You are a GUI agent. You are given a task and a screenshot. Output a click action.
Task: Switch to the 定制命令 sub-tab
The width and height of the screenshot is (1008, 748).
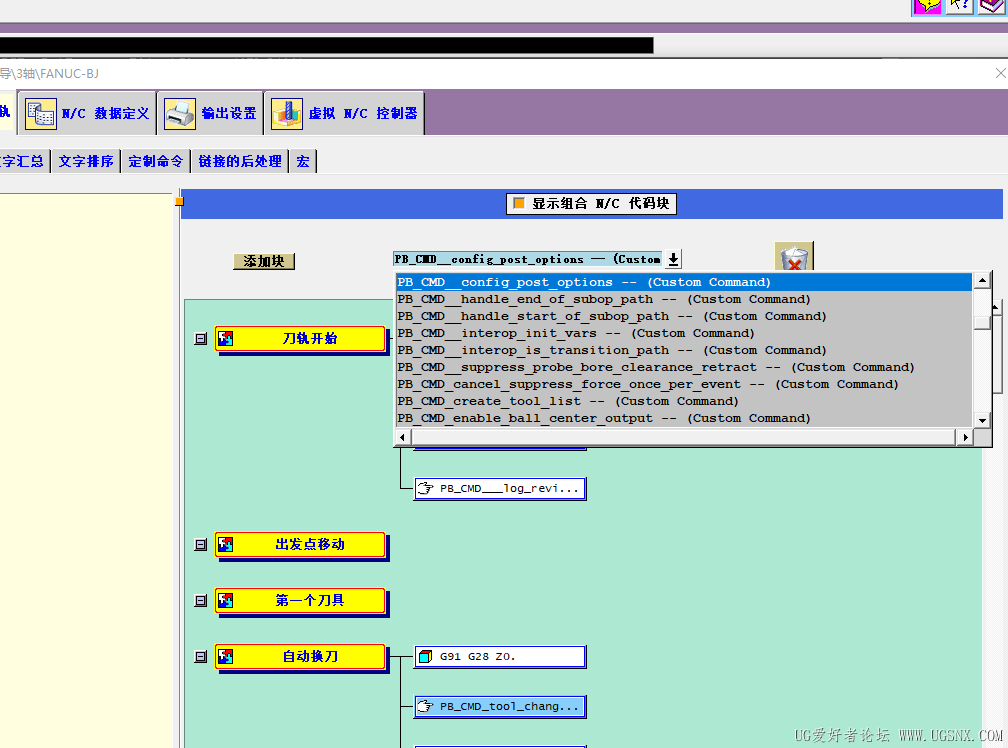[156, 161]
